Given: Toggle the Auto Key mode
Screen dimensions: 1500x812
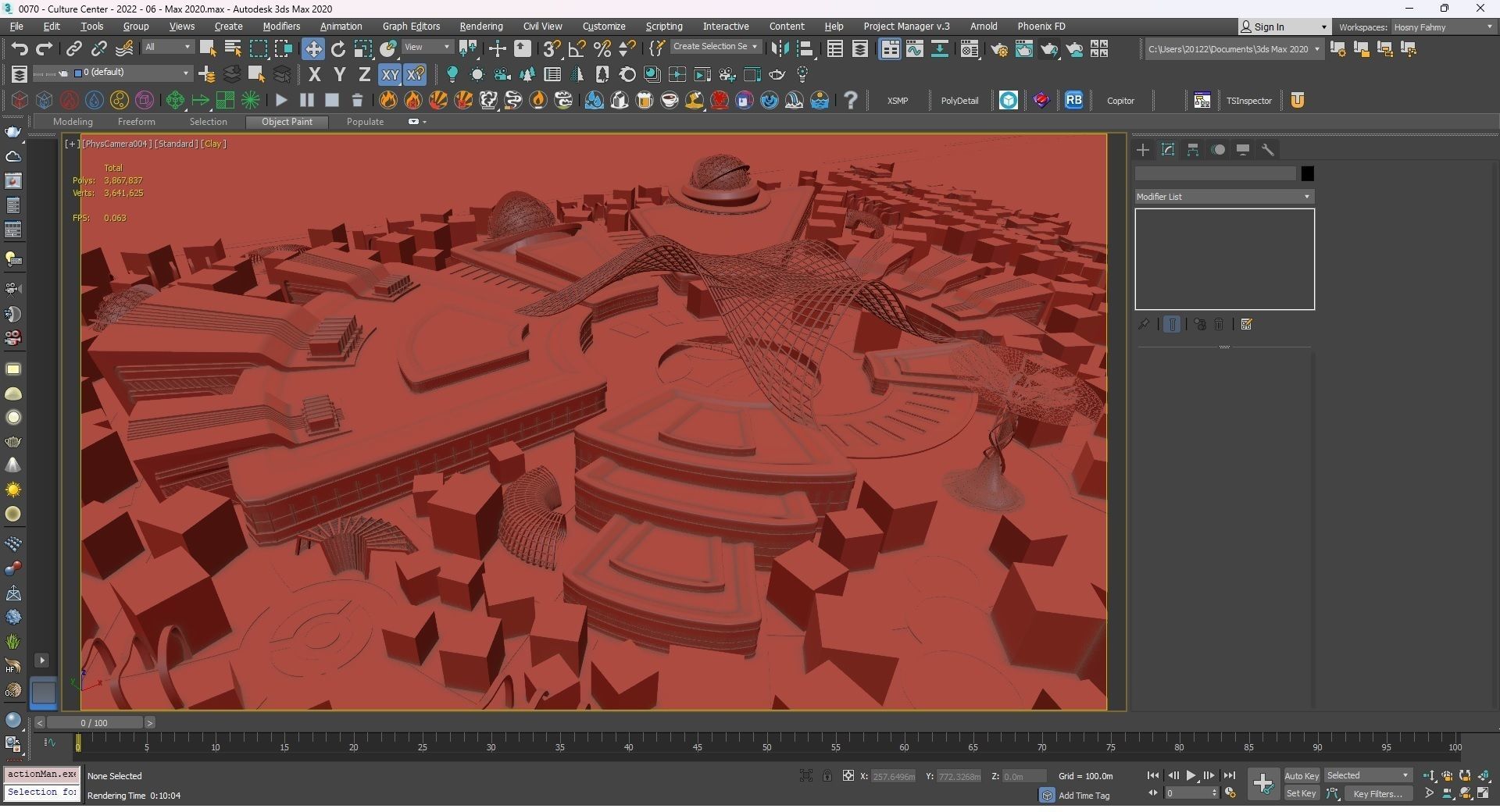Looking at the screenshot, I should click(x=1302, y=775).
